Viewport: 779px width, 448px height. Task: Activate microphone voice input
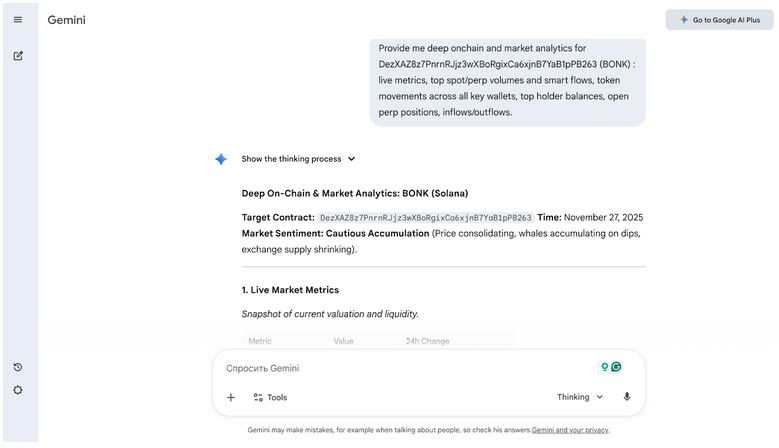coord(627,397)
